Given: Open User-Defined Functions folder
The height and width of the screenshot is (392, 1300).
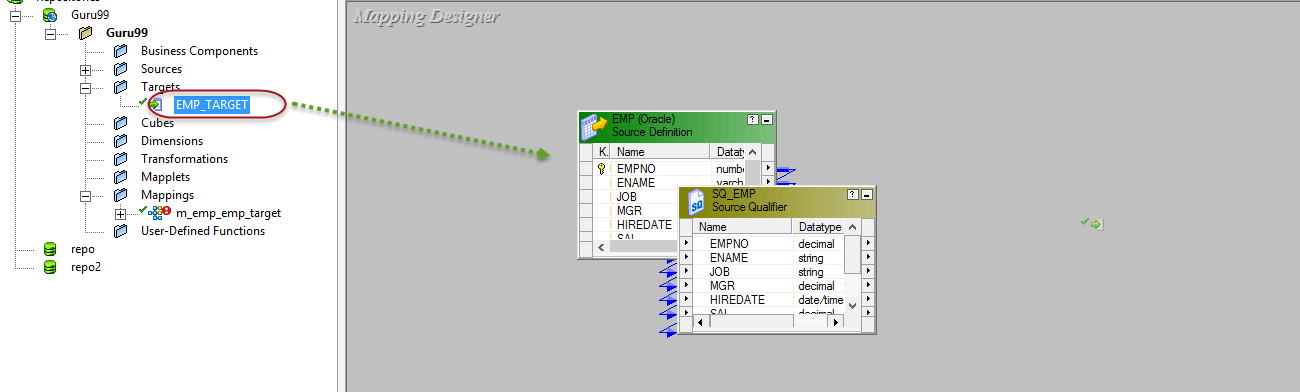Looking at the screenshot, I should tap(203, 231).
